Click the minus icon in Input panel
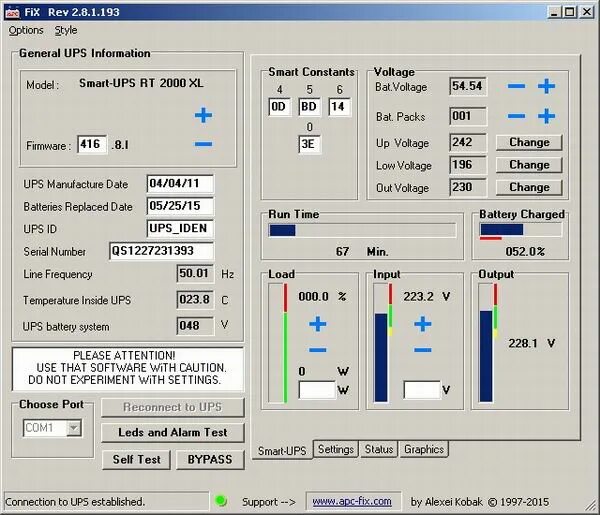 pyautogui.click(x=422, y=350)
